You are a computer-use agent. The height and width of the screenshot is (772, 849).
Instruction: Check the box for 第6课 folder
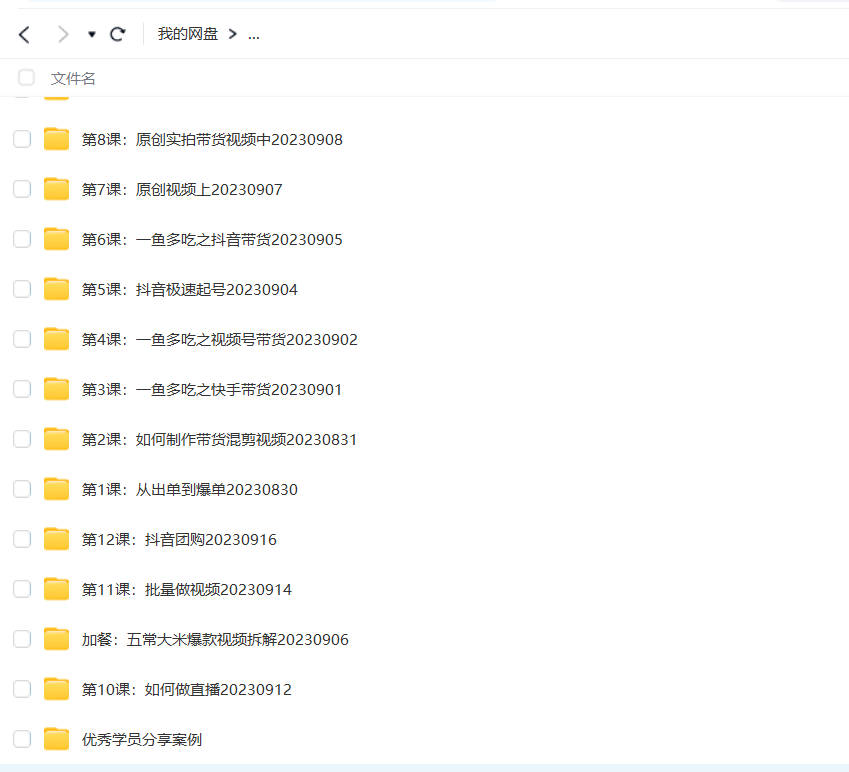(x=22, y=239)
